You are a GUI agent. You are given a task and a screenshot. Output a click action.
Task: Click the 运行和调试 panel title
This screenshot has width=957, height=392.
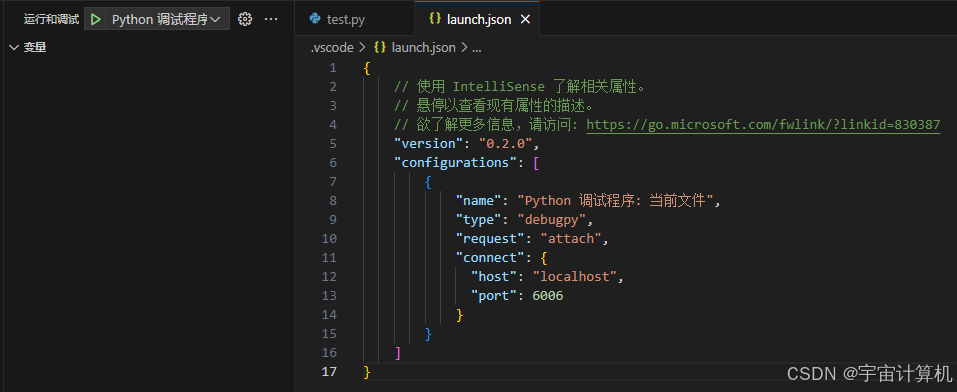pos(51,20)
